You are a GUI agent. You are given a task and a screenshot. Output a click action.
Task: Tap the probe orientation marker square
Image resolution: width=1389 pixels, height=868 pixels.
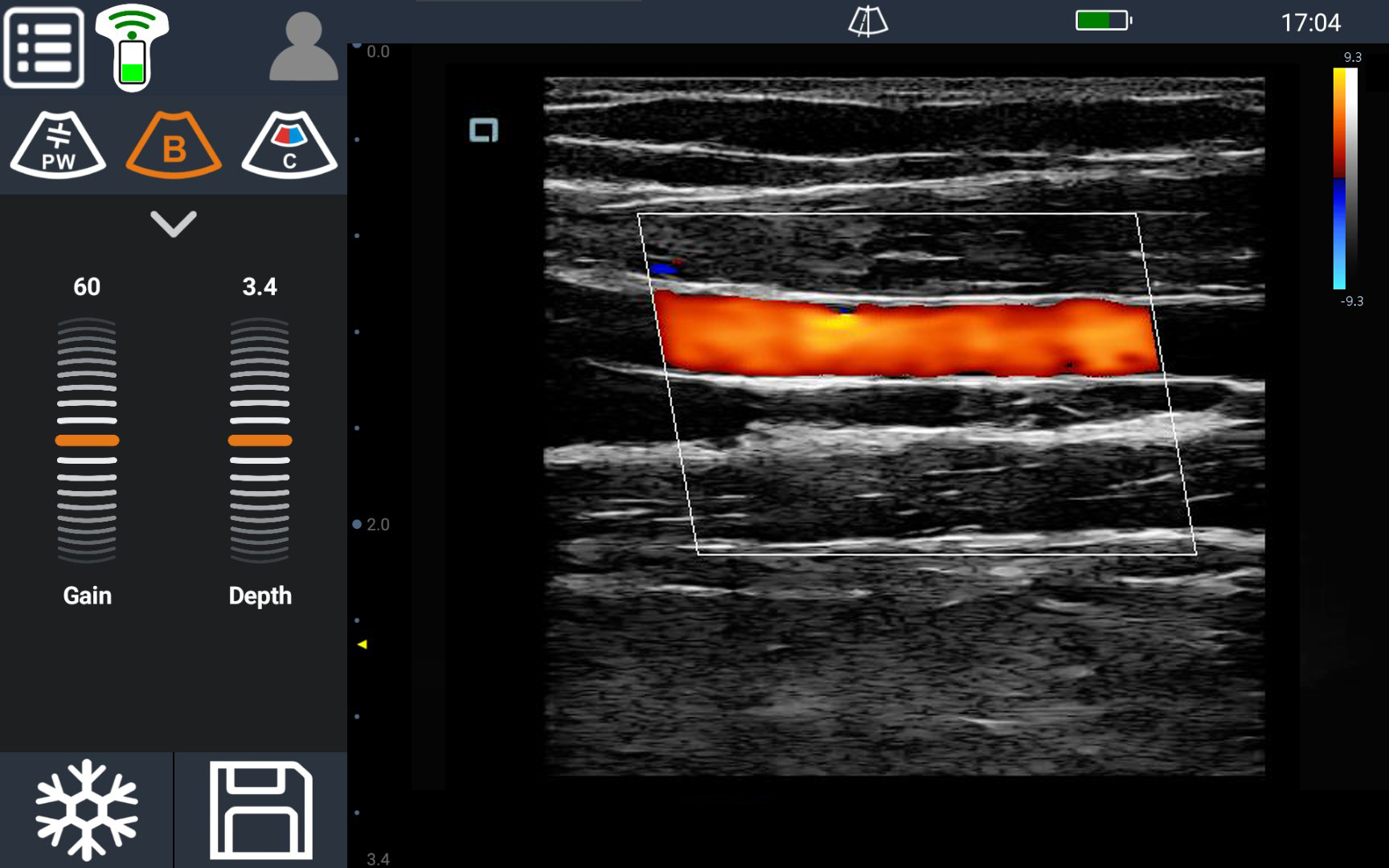(x=484, y=130)
